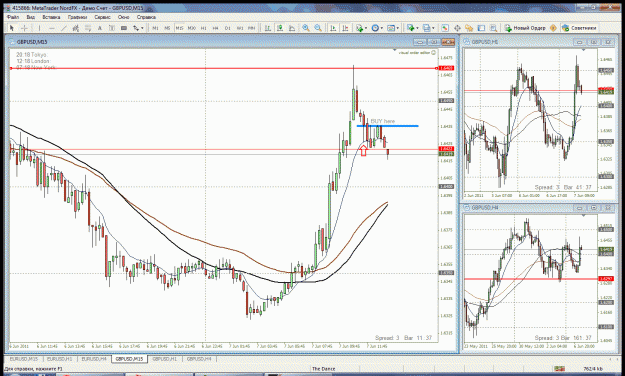
Task: Activate the Crosshair tool
Action: coord(24,28)
